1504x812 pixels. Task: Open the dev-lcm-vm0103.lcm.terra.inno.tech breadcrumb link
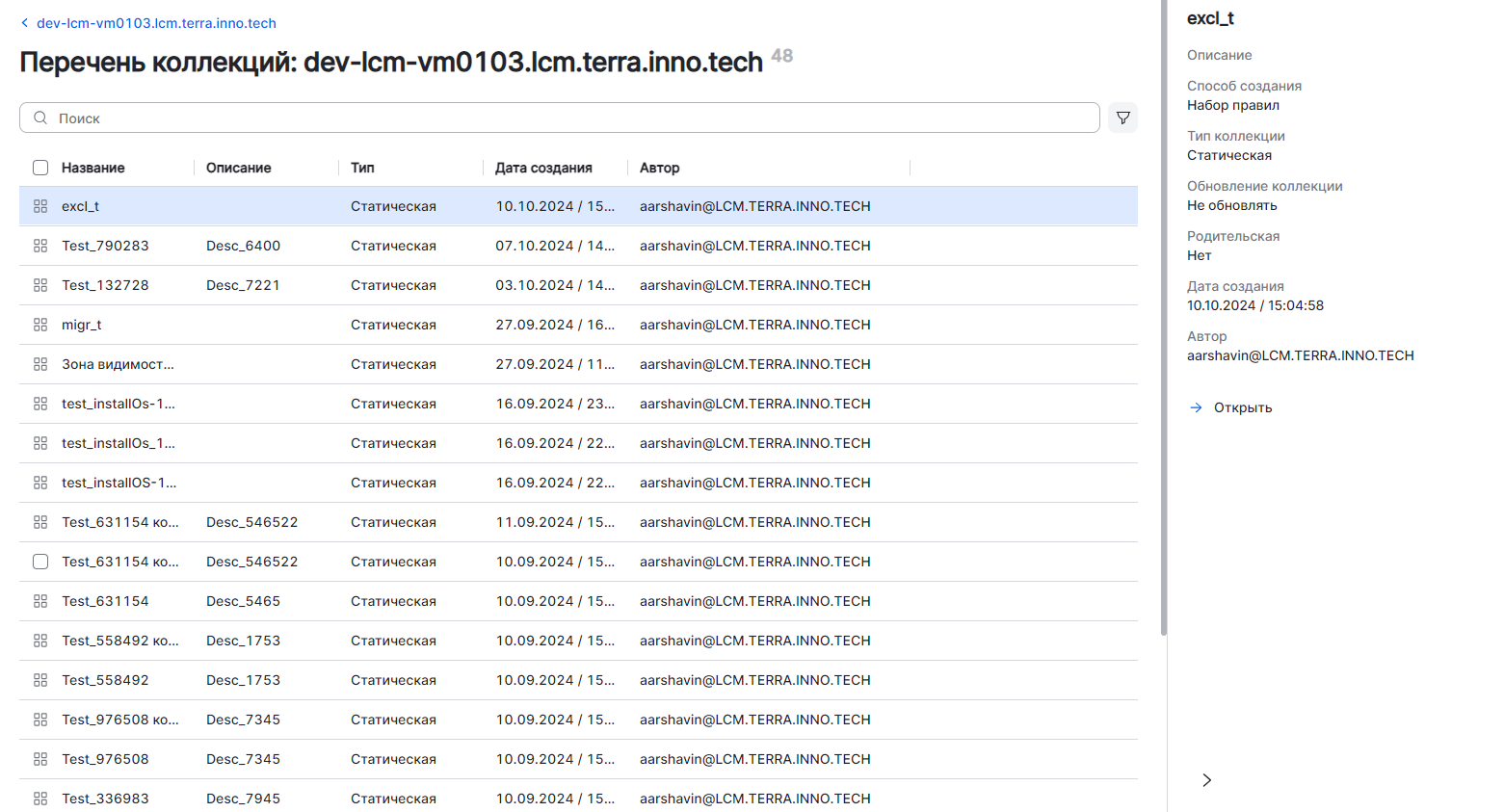tap(156, 23)
